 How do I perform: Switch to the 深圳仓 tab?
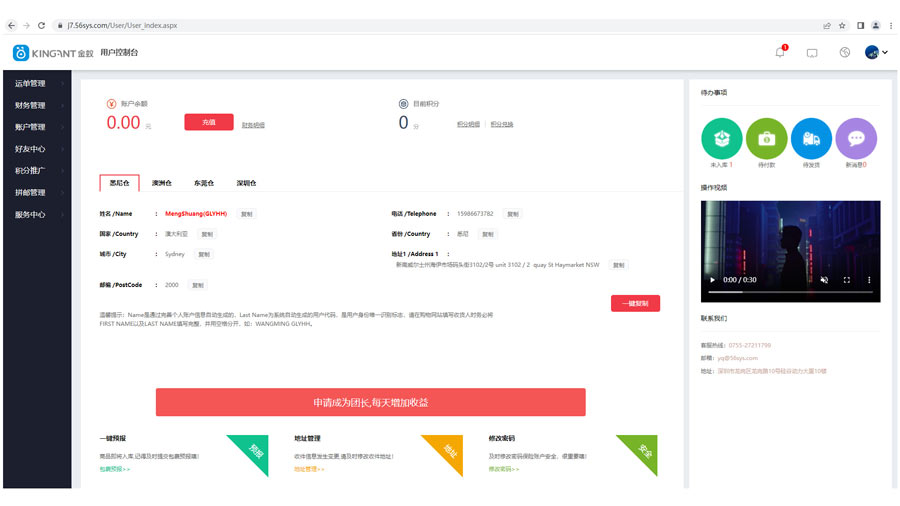[x=246, y=183]
